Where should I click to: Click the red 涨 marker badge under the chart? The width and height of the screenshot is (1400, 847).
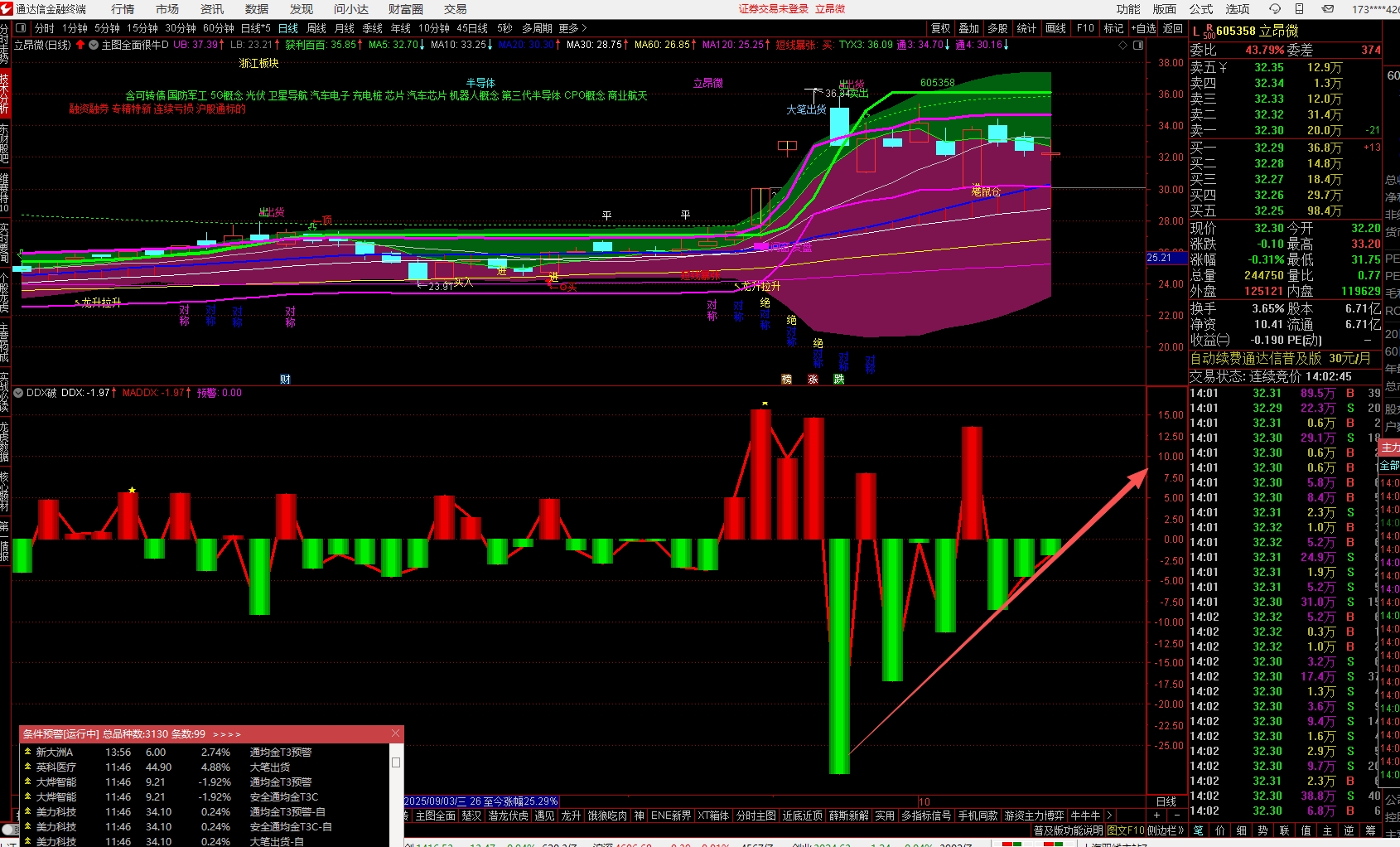[x=813, y=379]
